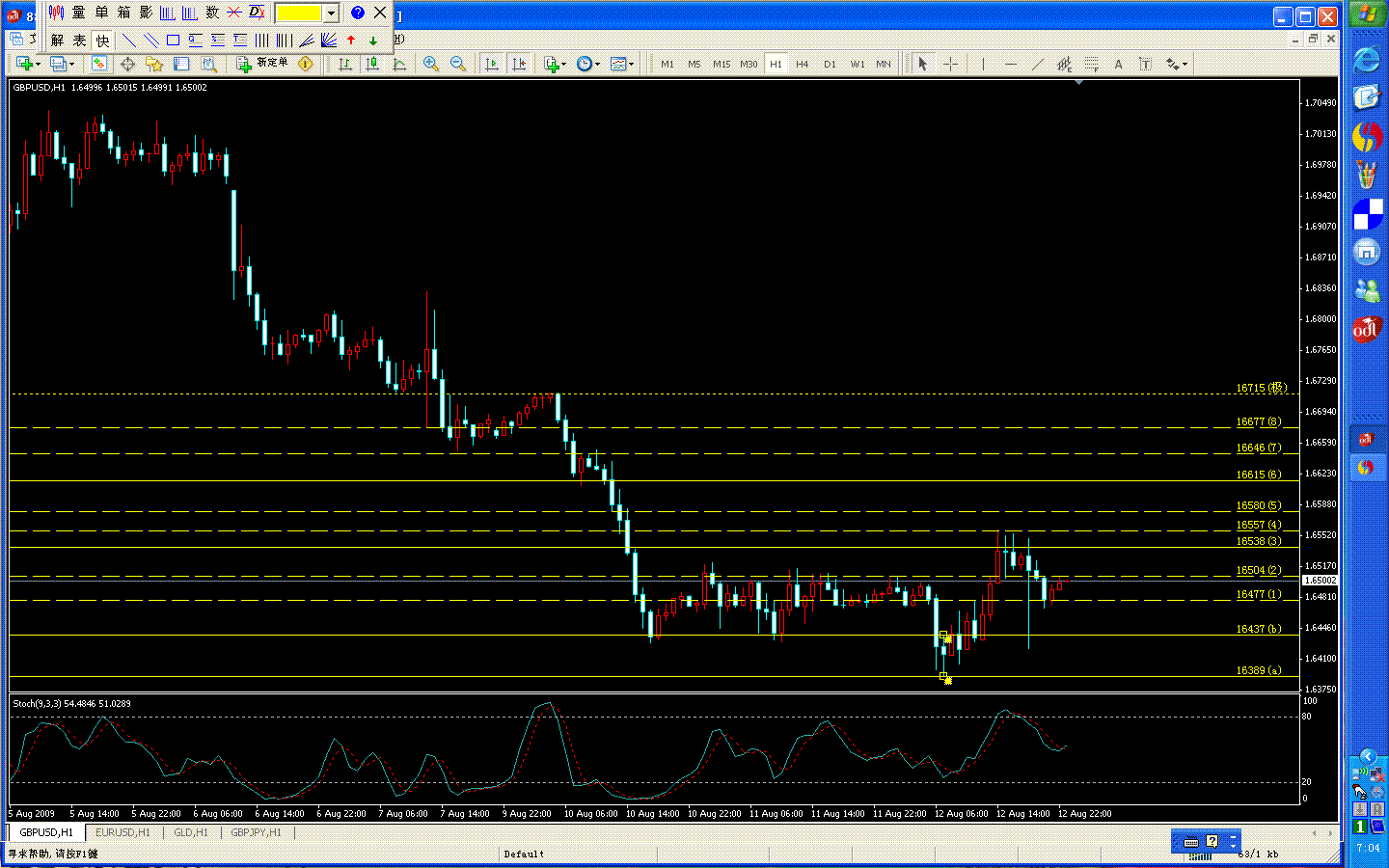Switch chart to bar chart style
1389x868 pixels.
click(344, 64)
